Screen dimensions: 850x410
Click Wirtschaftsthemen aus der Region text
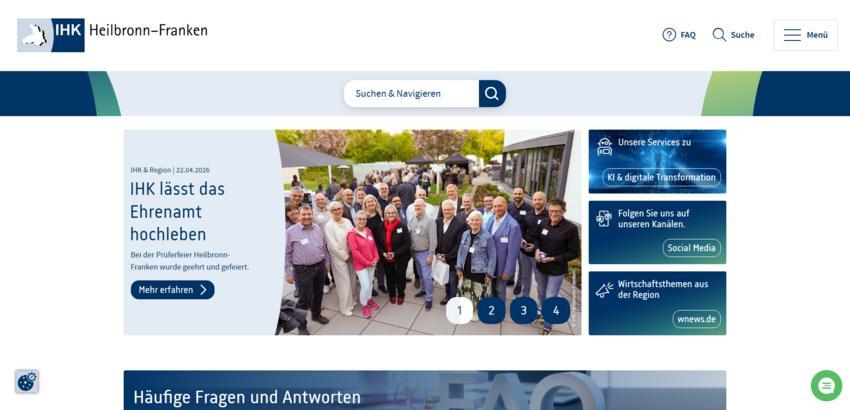click(663, 289)
